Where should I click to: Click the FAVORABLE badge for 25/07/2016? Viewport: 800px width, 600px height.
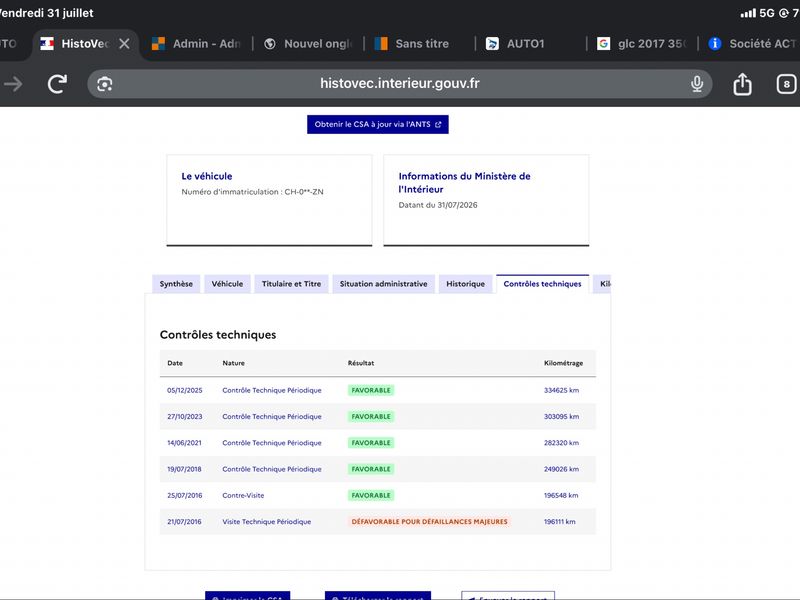pyautogui.click(x=371, y=495)
